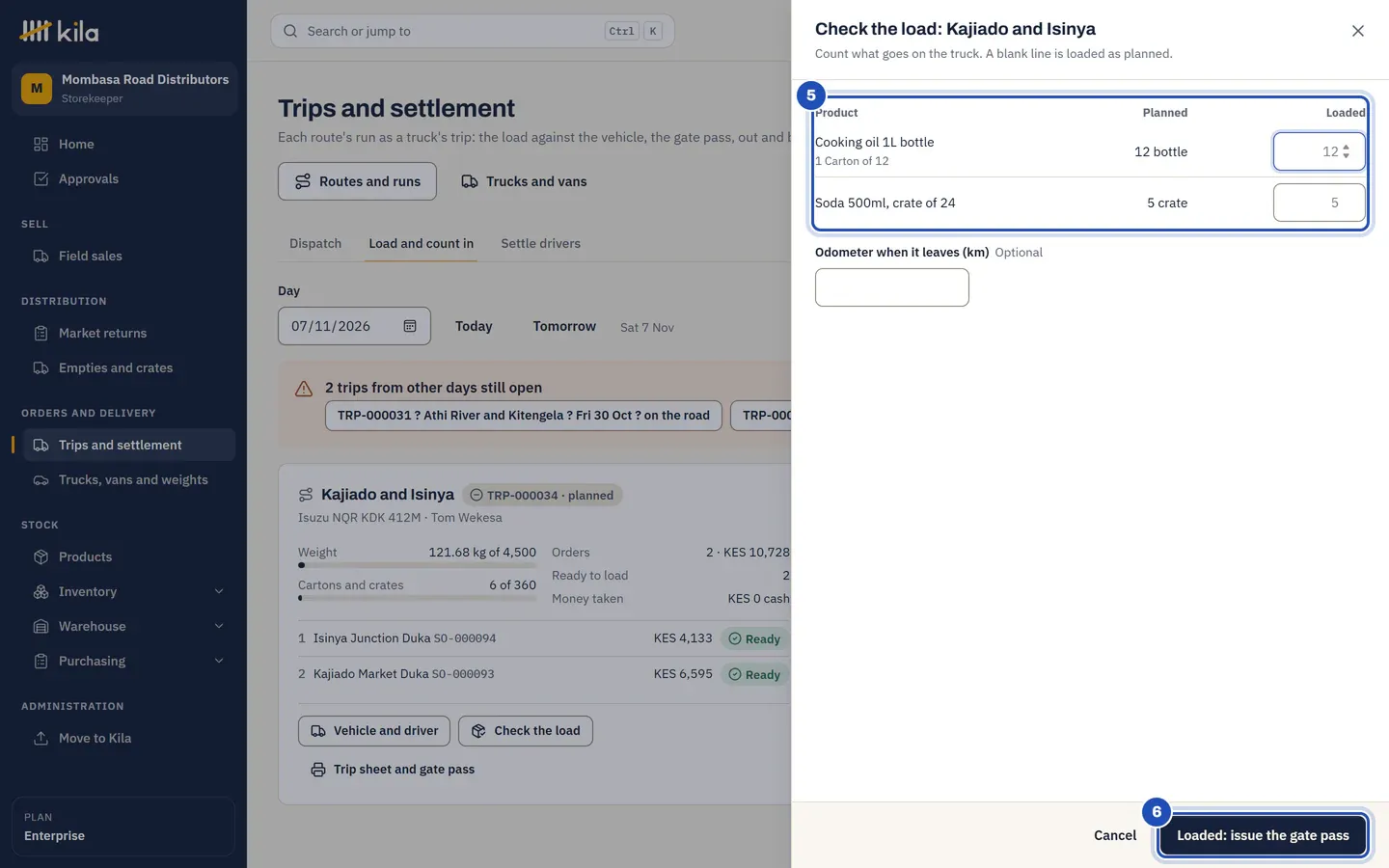
Task: Click the Cooking oil quantity stepper arrows
Action: (1347, 151)
